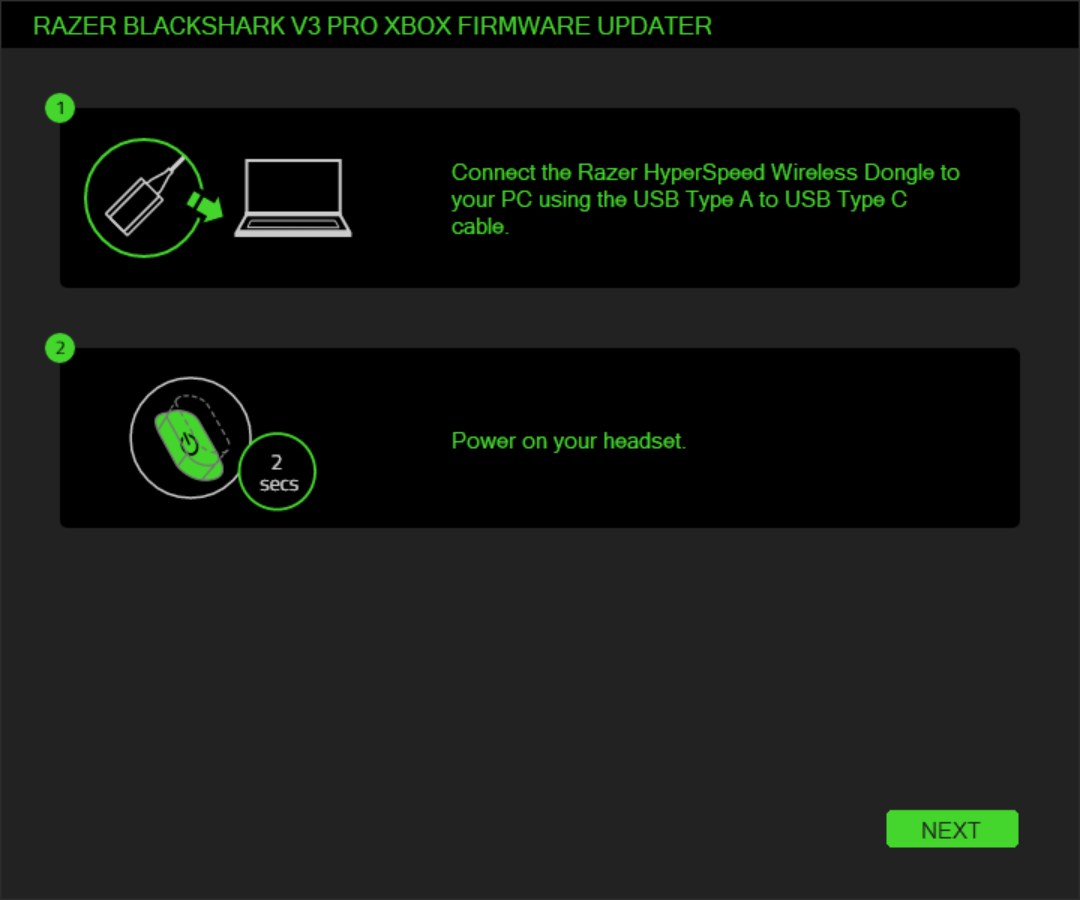Click the green headset earcup illustration
1080x900 pixels.
point(188,445)
